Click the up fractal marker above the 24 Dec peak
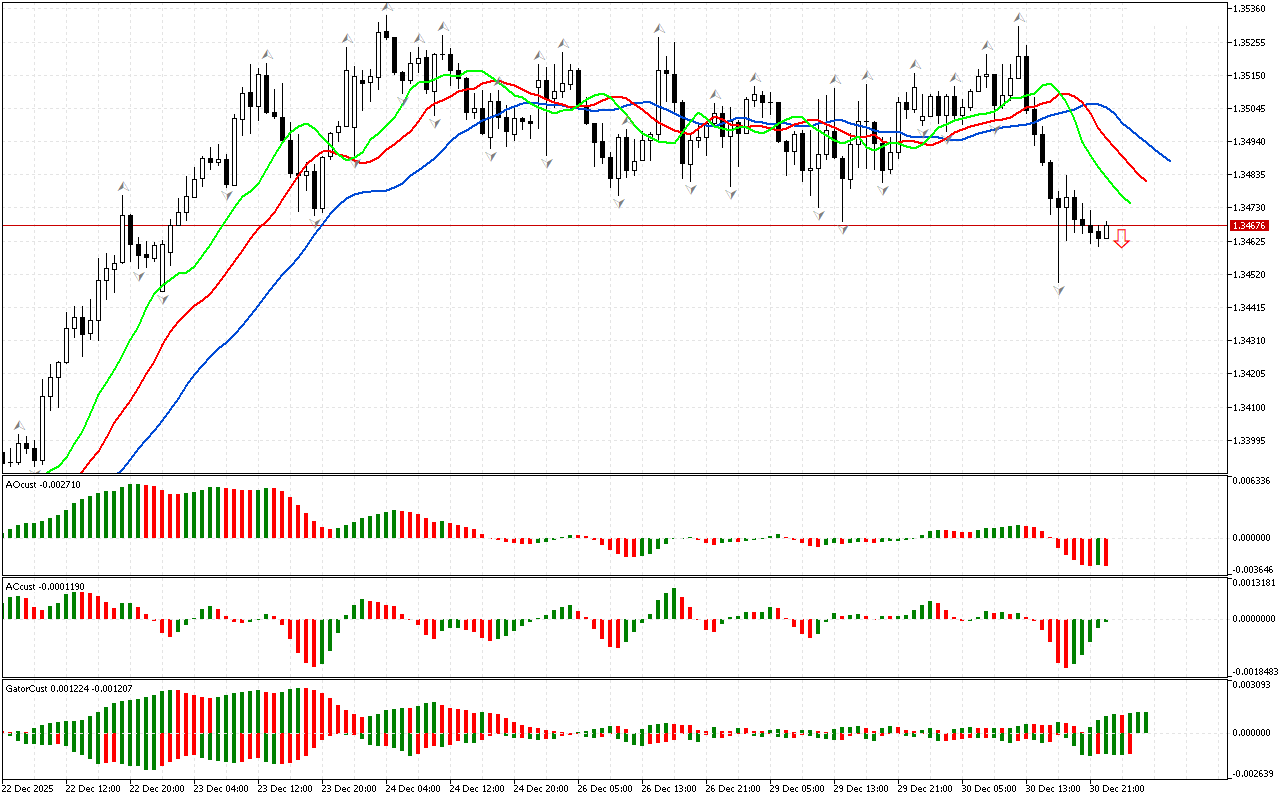The image size is (1280, 800). 386,8
